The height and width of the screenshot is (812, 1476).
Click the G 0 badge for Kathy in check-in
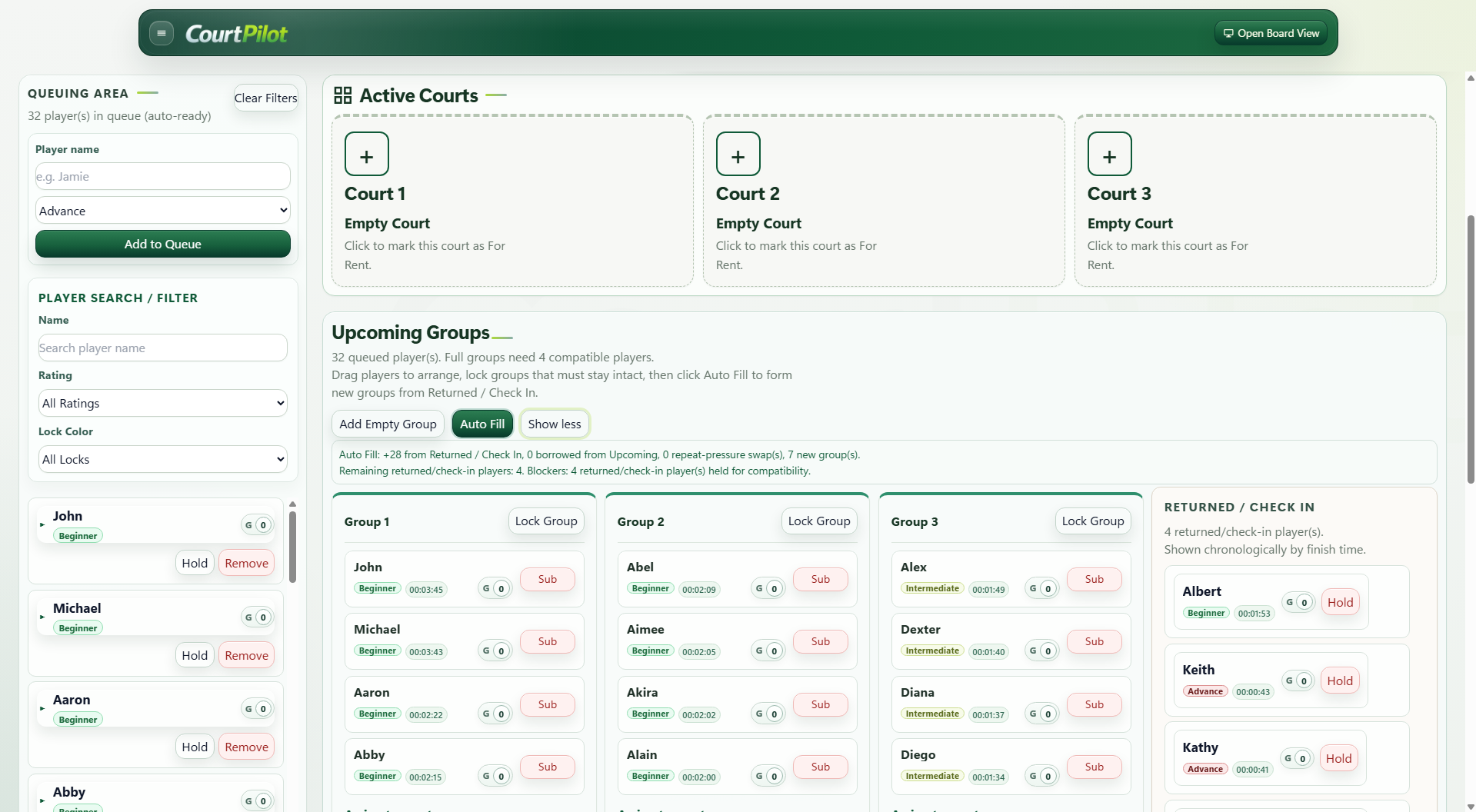click(x=1297, y=758)
